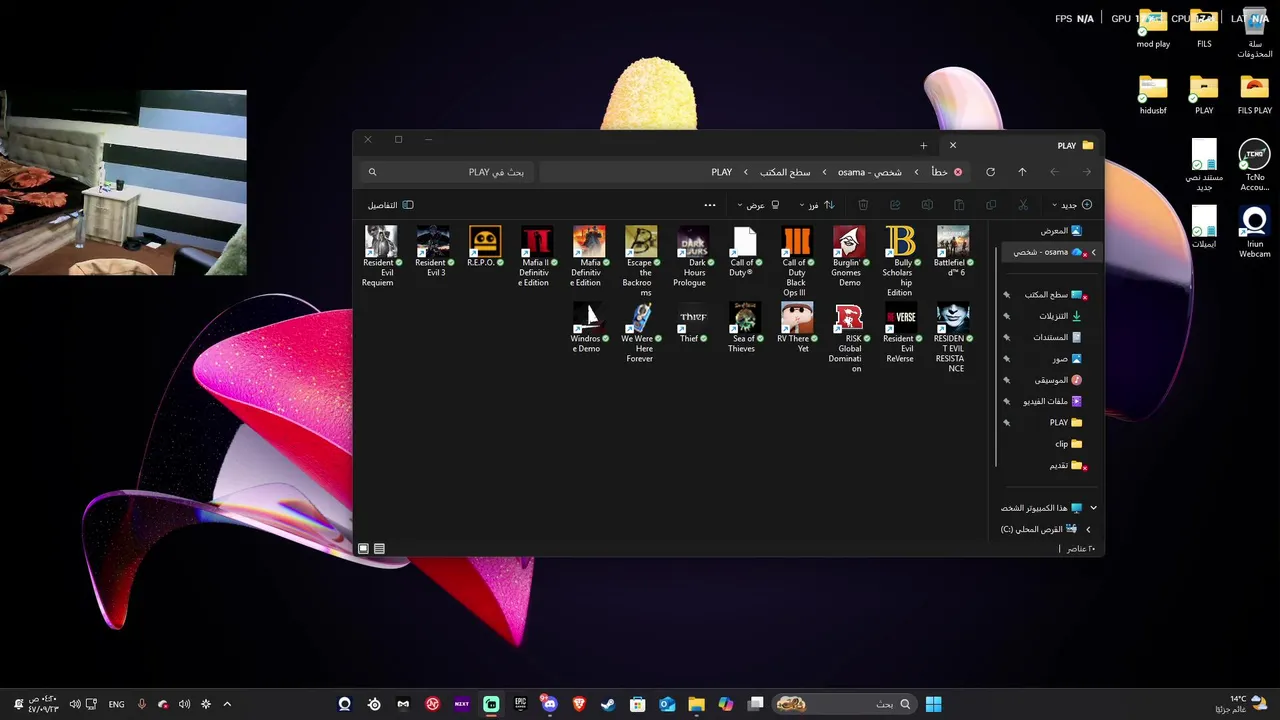
Task: Open Epic Games Launcher taskbar icon
Action: coord(520,704)
